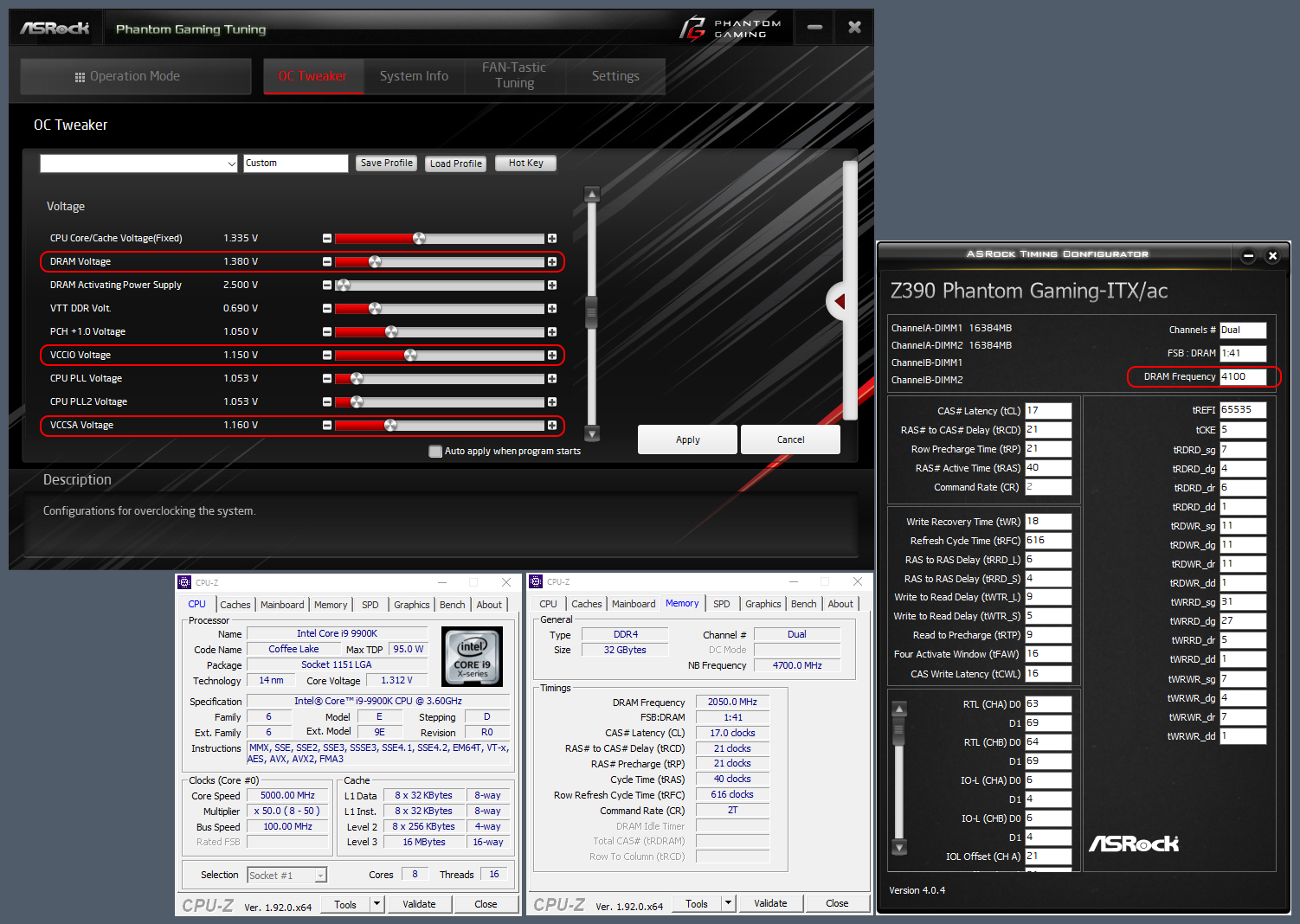1300x924 pixels.
Task: Open SPD tab in CPU-Z Memory window
Action: [x=722, y=604]
